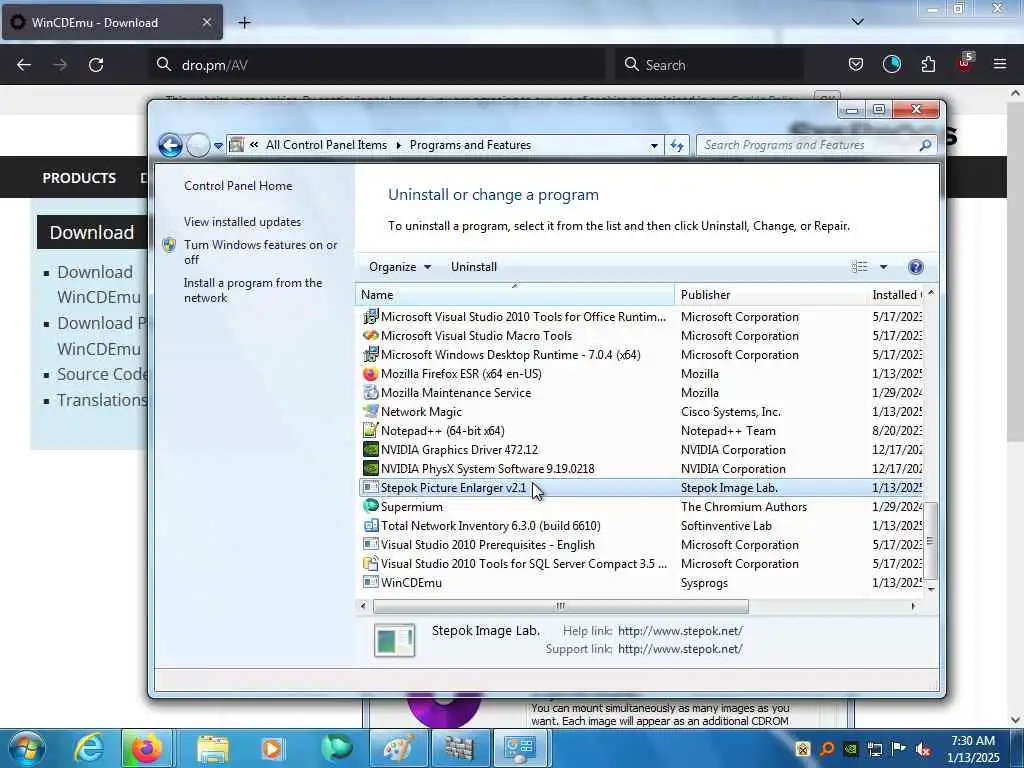The height and width of the screenshot is (768, 1024).
Task: Open the Pocket icon in browser toolbar
Action: click(856, 64)
